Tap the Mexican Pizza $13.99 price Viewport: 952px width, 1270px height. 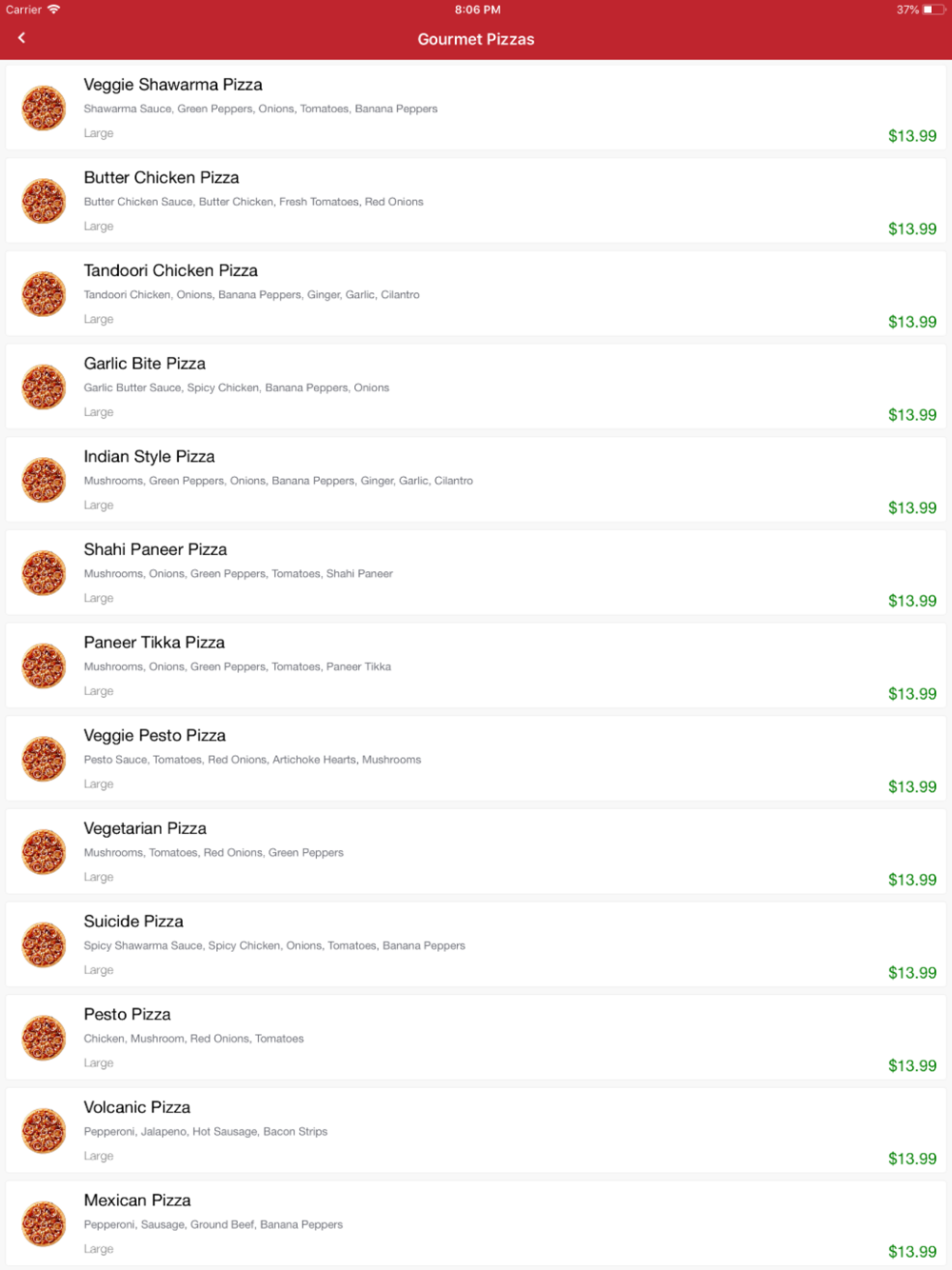[912, 1252]
